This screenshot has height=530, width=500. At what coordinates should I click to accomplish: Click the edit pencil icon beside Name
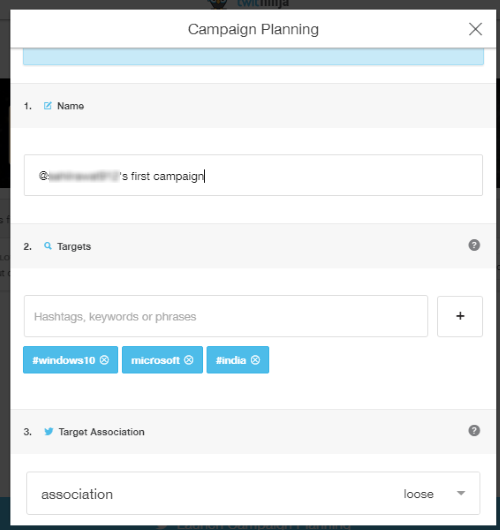pyautogui.click(x=48, y=106)
